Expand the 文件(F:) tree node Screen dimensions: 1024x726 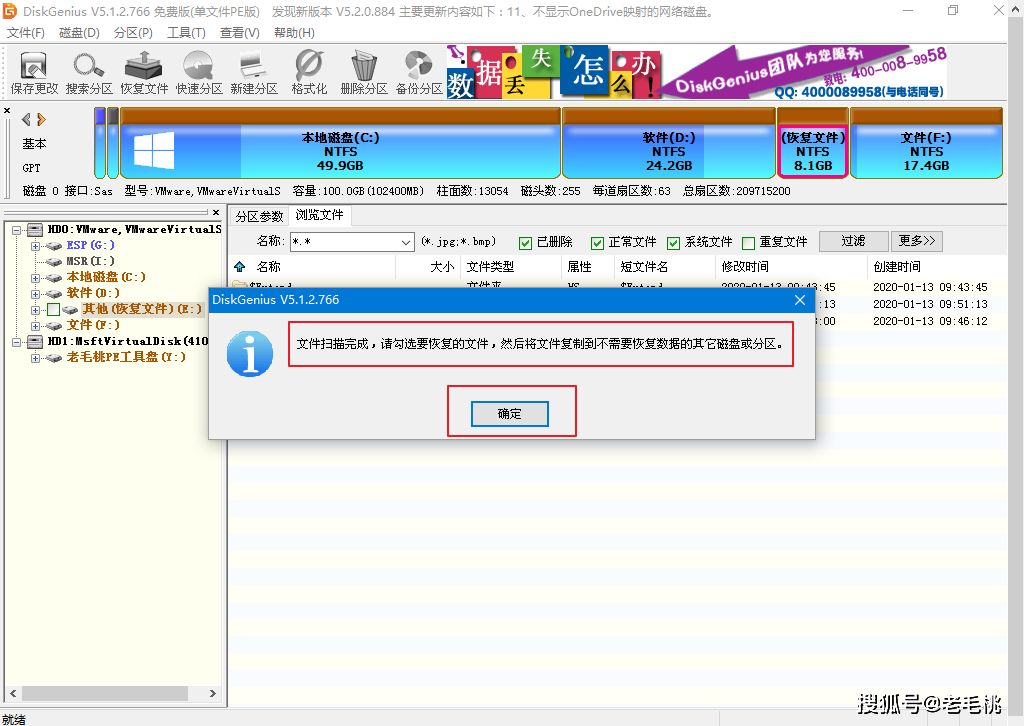click(35, 326)
